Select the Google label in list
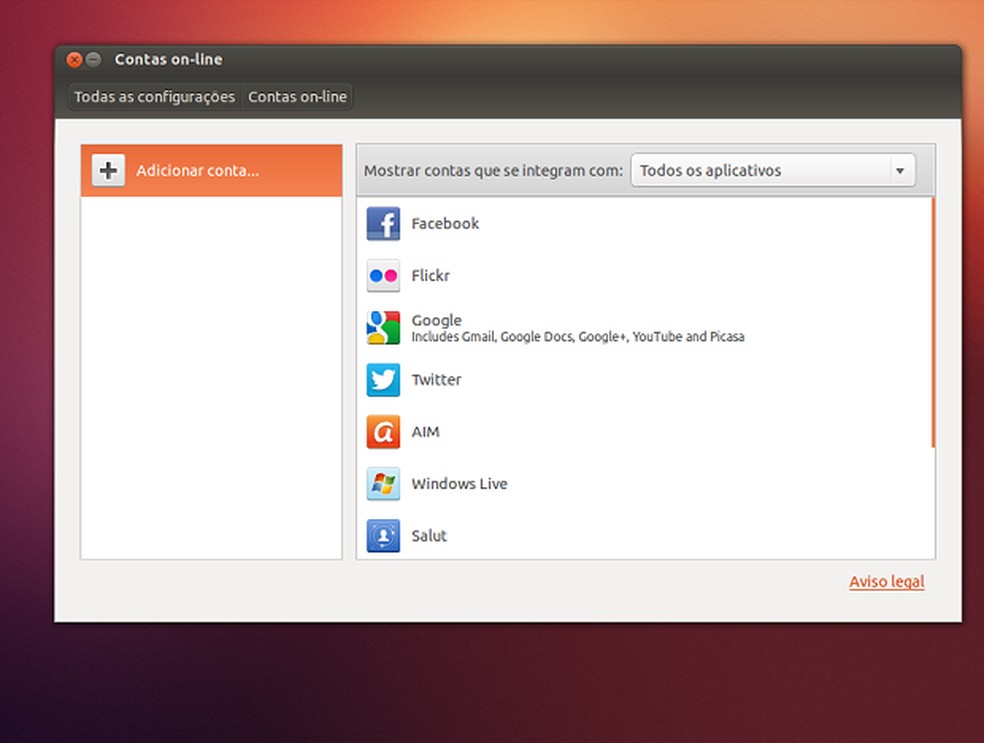Viewport: 984px width, 743px height. 436,320
